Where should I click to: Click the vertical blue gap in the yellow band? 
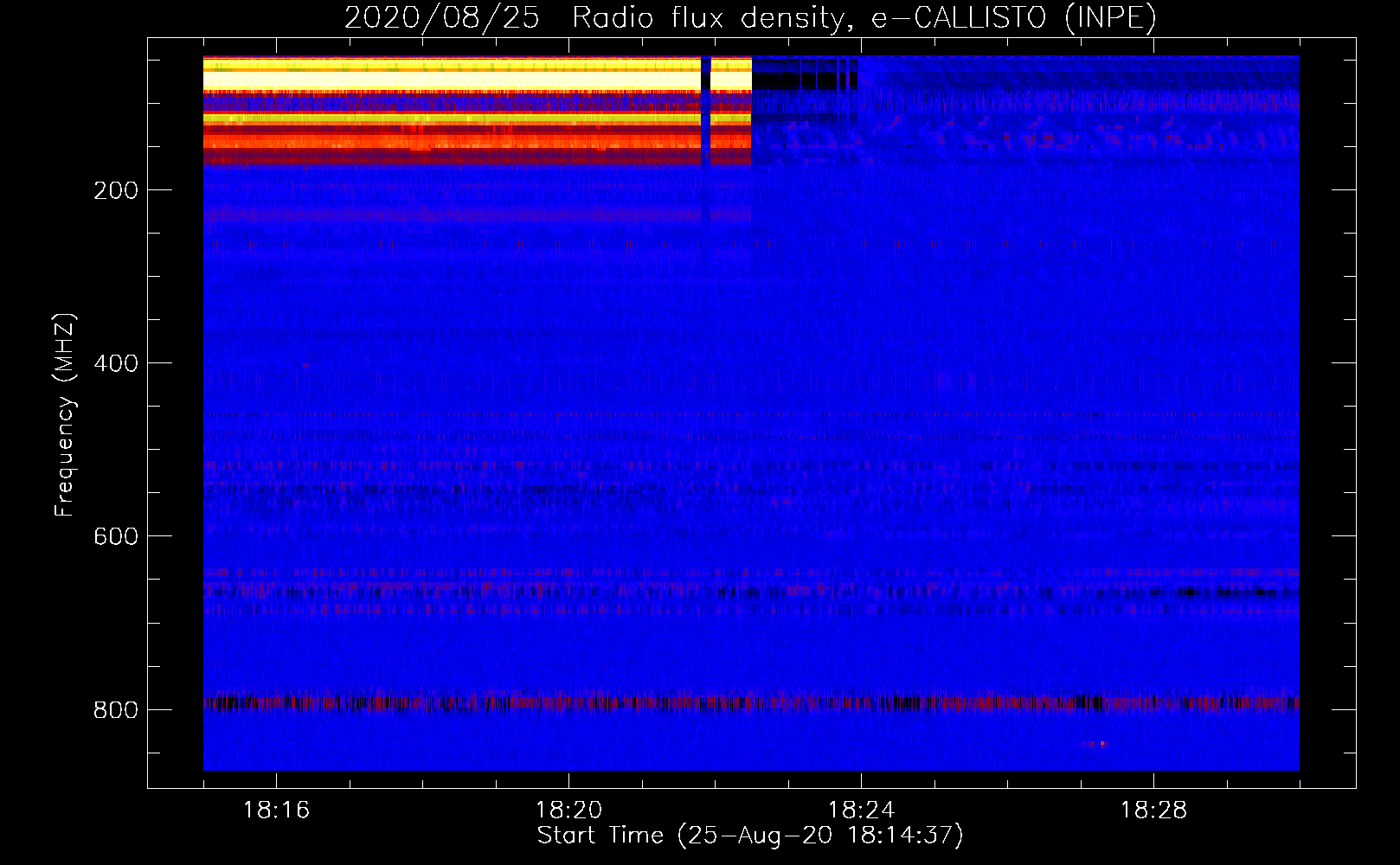(706, 111)
